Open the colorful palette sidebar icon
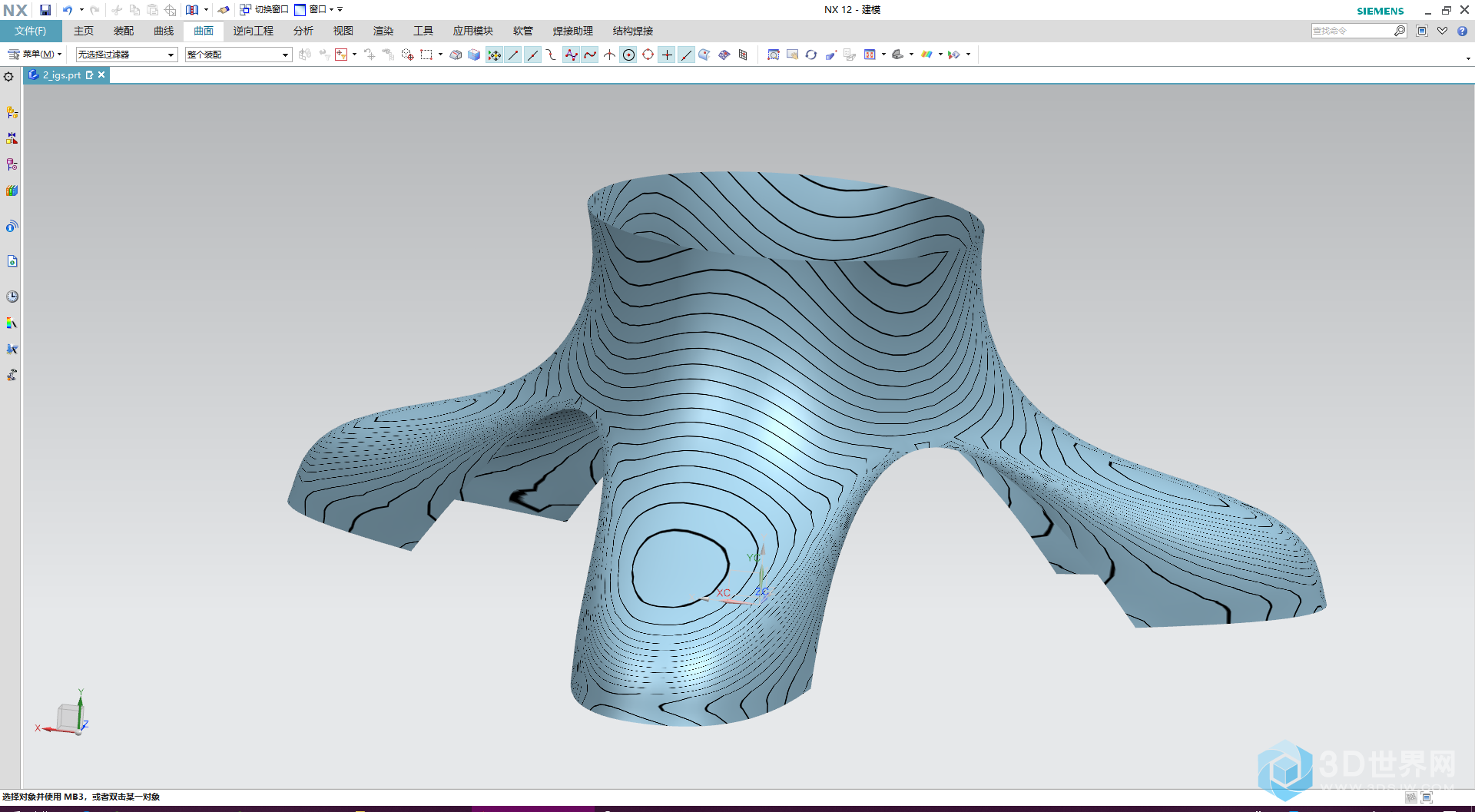This screenshot has height=812, width=1475. [12, 323]
